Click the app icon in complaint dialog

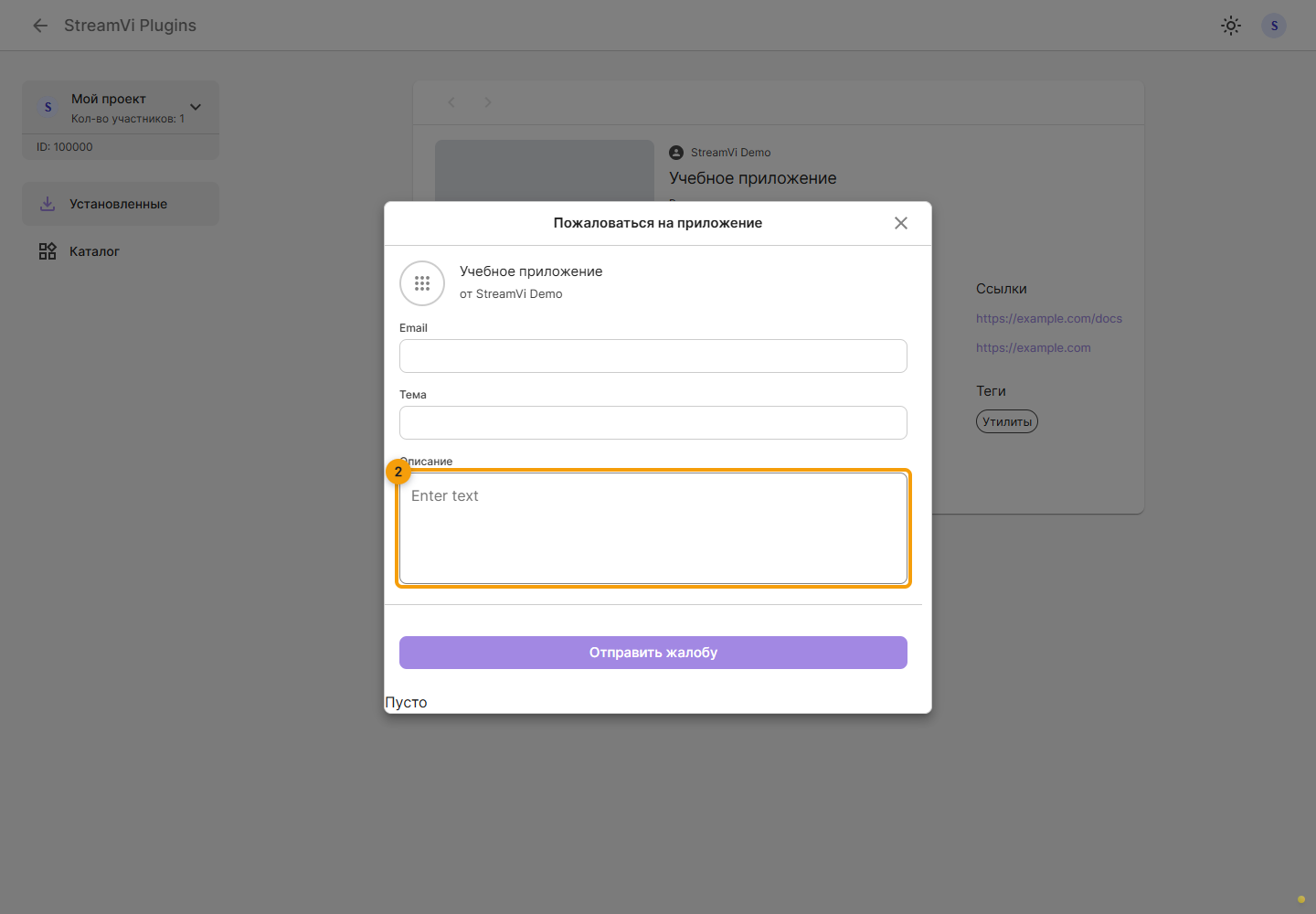tap(422, 283)
